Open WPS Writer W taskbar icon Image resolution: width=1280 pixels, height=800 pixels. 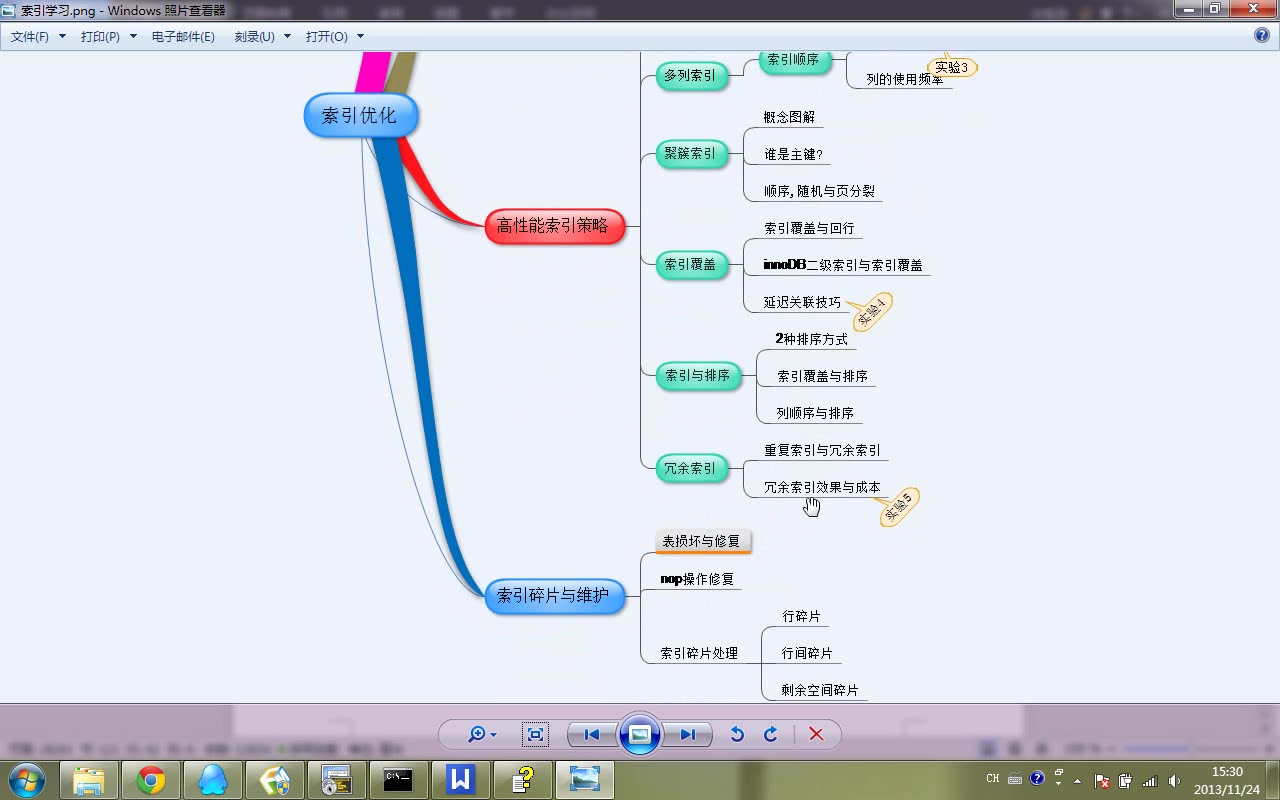pyautogui.click(x=461, y=779)
